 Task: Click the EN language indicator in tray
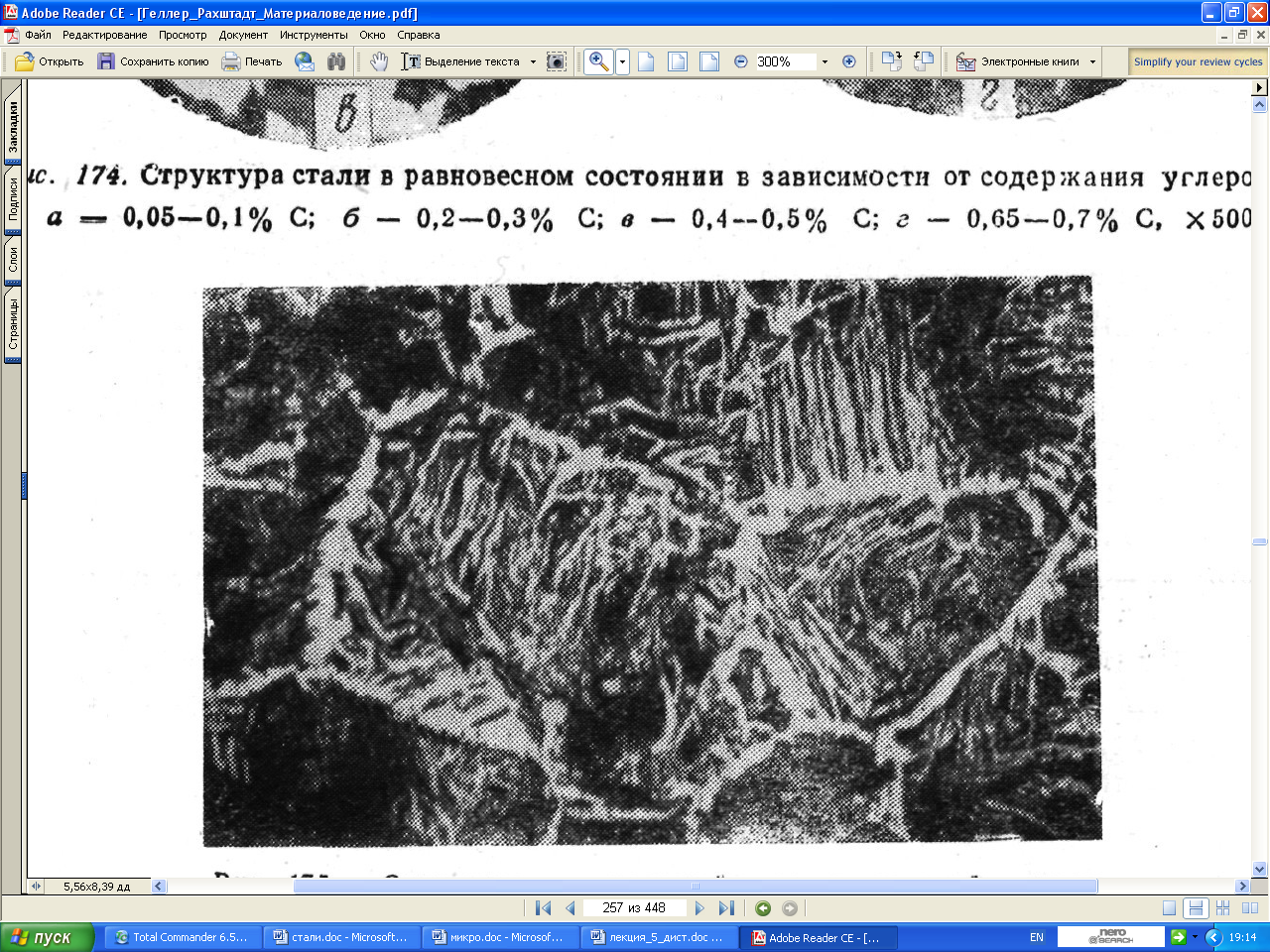[1036, 937]
